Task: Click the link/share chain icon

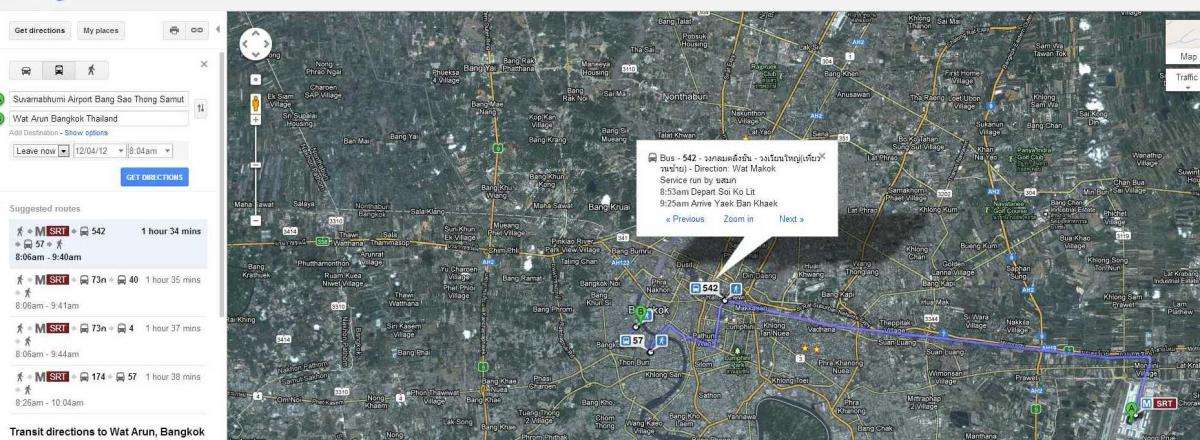Action: [197, 30]
